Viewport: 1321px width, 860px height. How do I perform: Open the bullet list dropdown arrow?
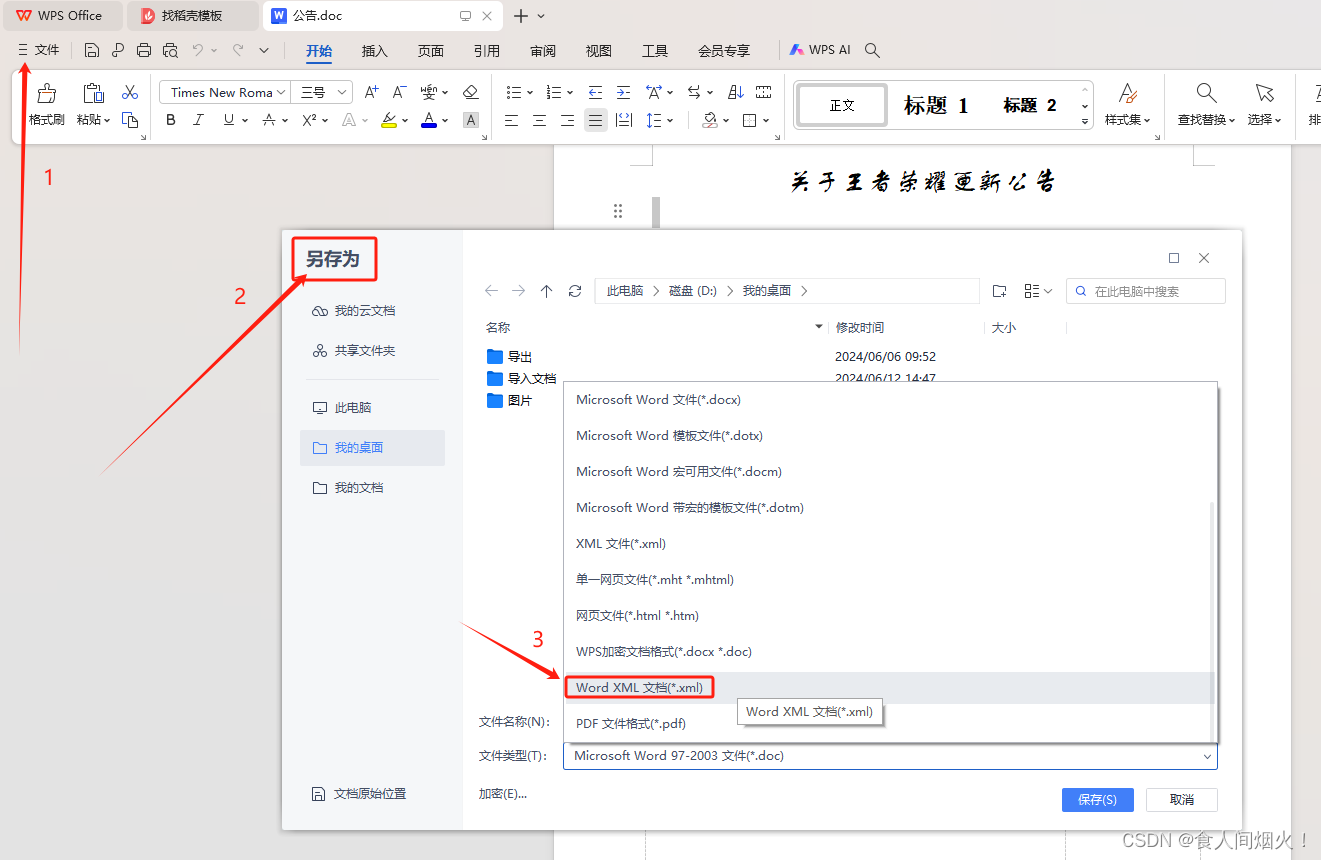(530, 92)
